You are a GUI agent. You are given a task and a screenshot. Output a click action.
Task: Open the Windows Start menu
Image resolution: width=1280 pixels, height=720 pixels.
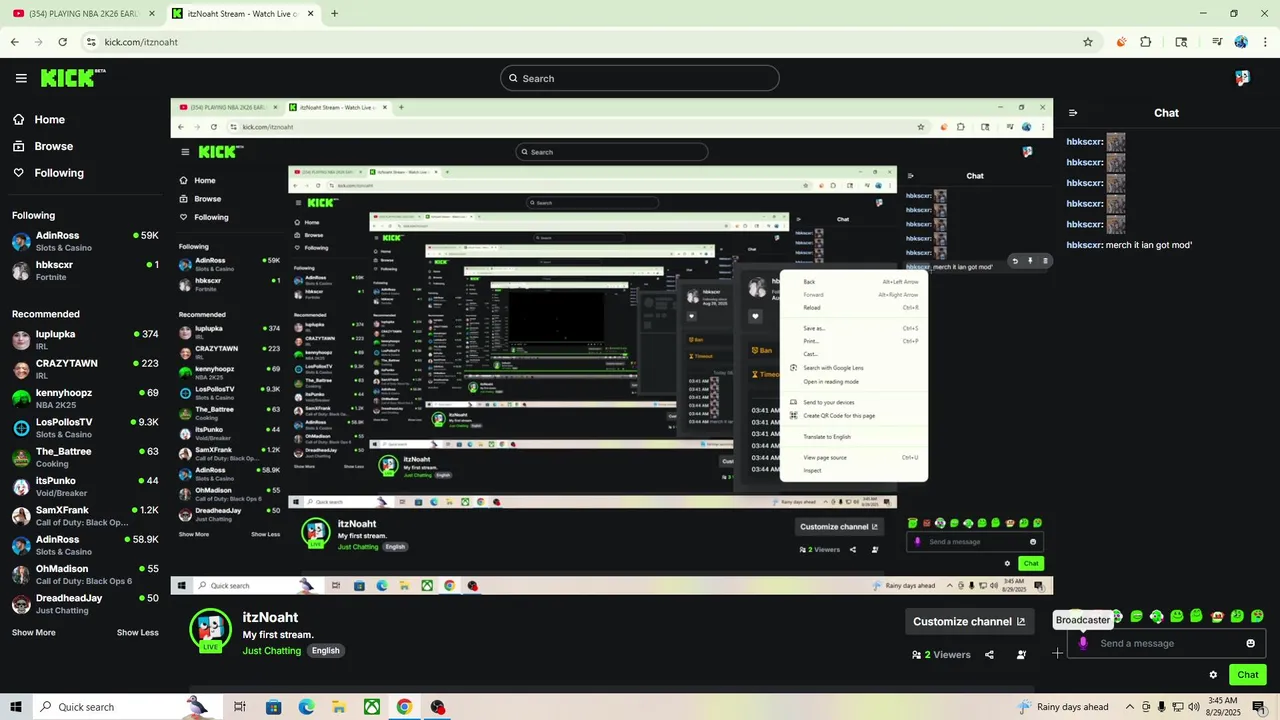tap(15, 707)
